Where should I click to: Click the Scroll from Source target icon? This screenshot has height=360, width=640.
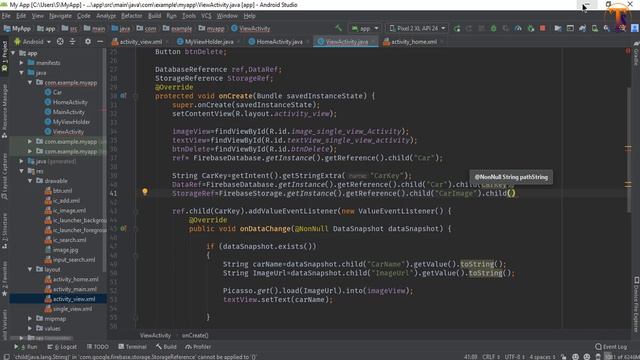click(60, 42)
